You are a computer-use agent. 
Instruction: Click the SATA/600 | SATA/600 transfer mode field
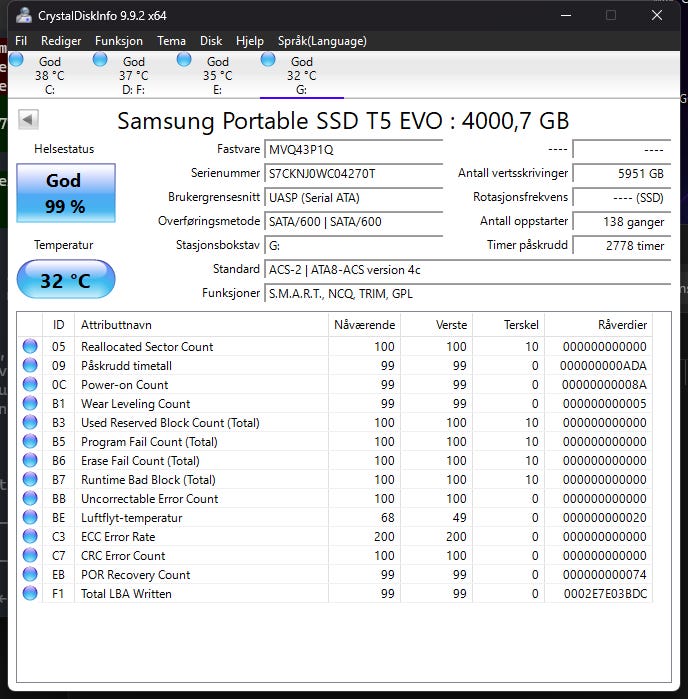point(354,222)
